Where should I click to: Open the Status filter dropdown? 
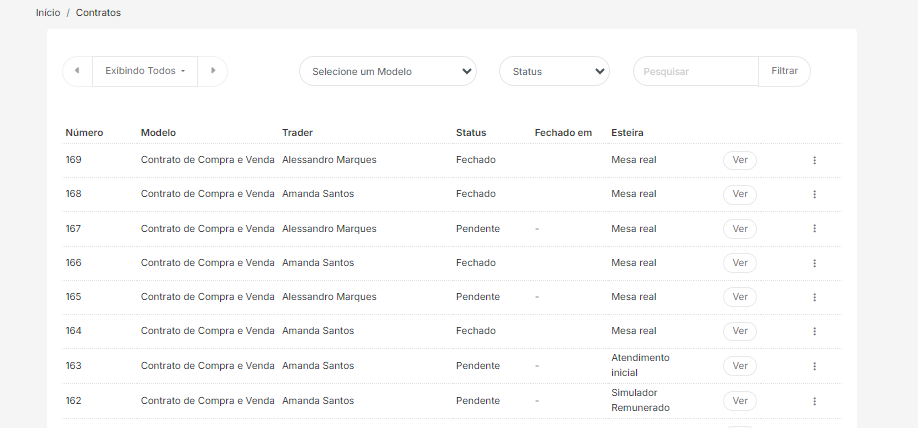[554, 71]
